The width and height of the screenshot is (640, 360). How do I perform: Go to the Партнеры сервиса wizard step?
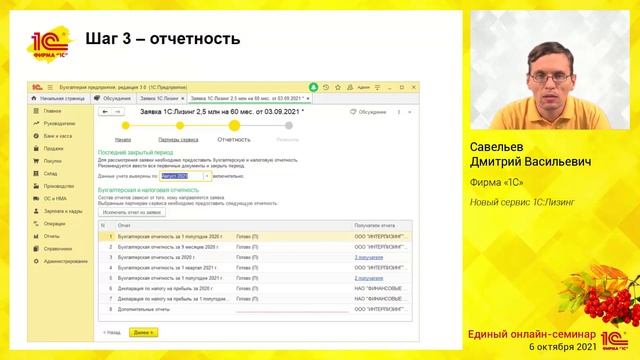(178, 140)
